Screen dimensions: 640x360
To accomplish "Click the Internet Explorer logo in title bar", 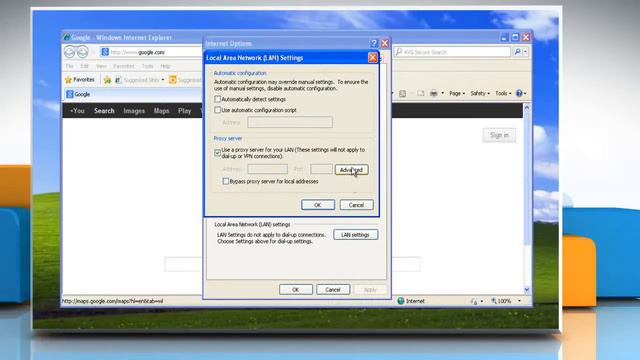I will 67,37.
